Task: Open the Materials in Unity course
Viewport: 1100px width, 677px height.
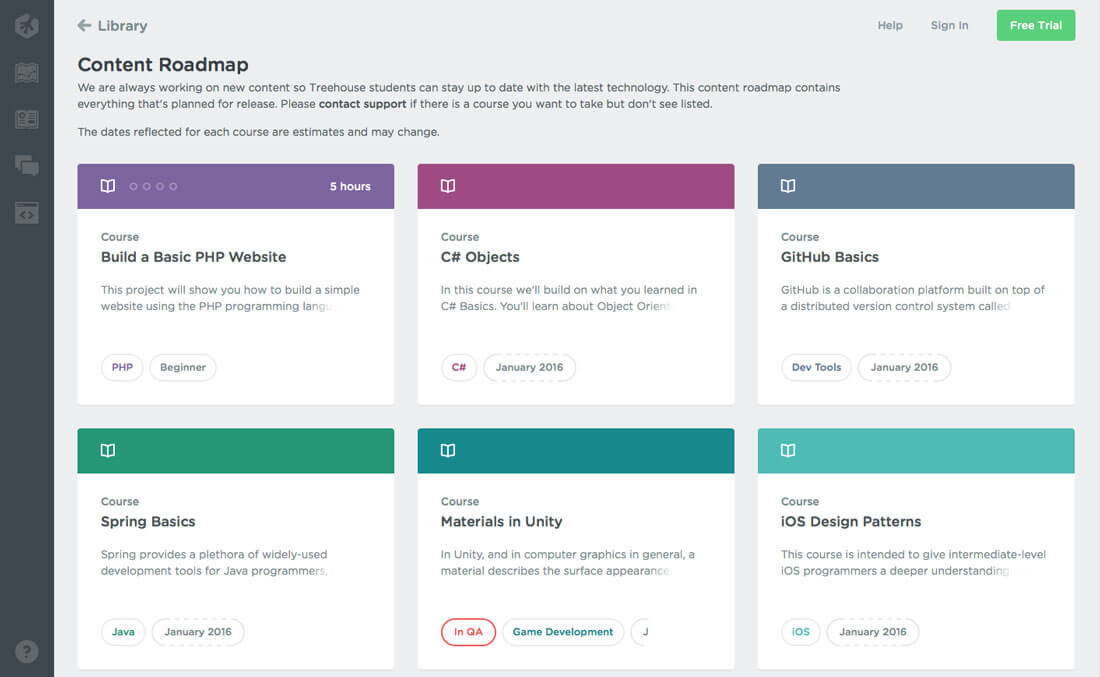Action: 501,521
